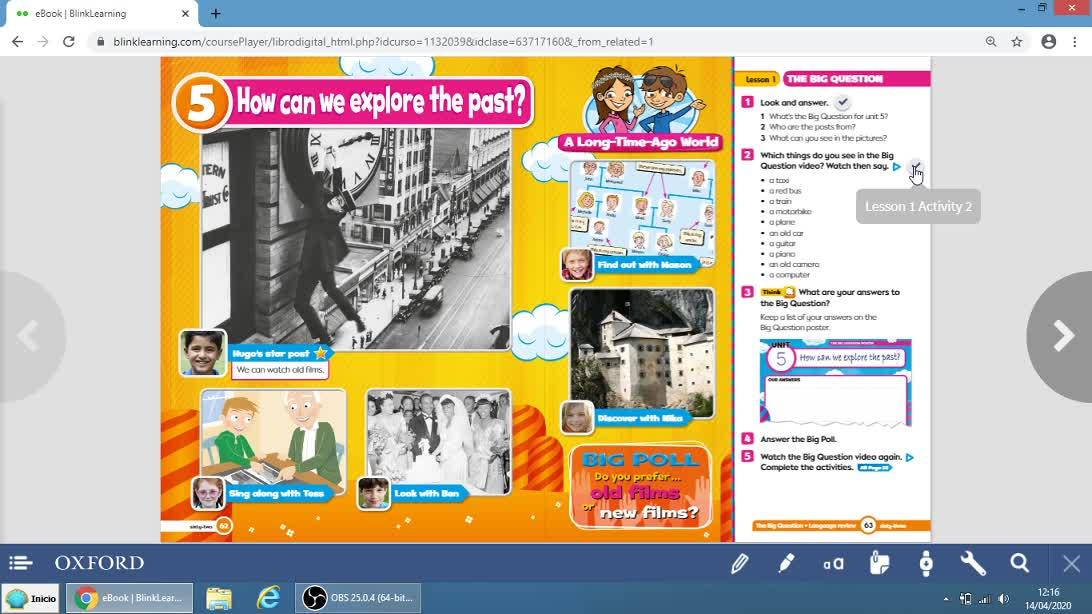Switch to Chrome eBook taskbar button

pyautogui.click(x=130, y=598)
